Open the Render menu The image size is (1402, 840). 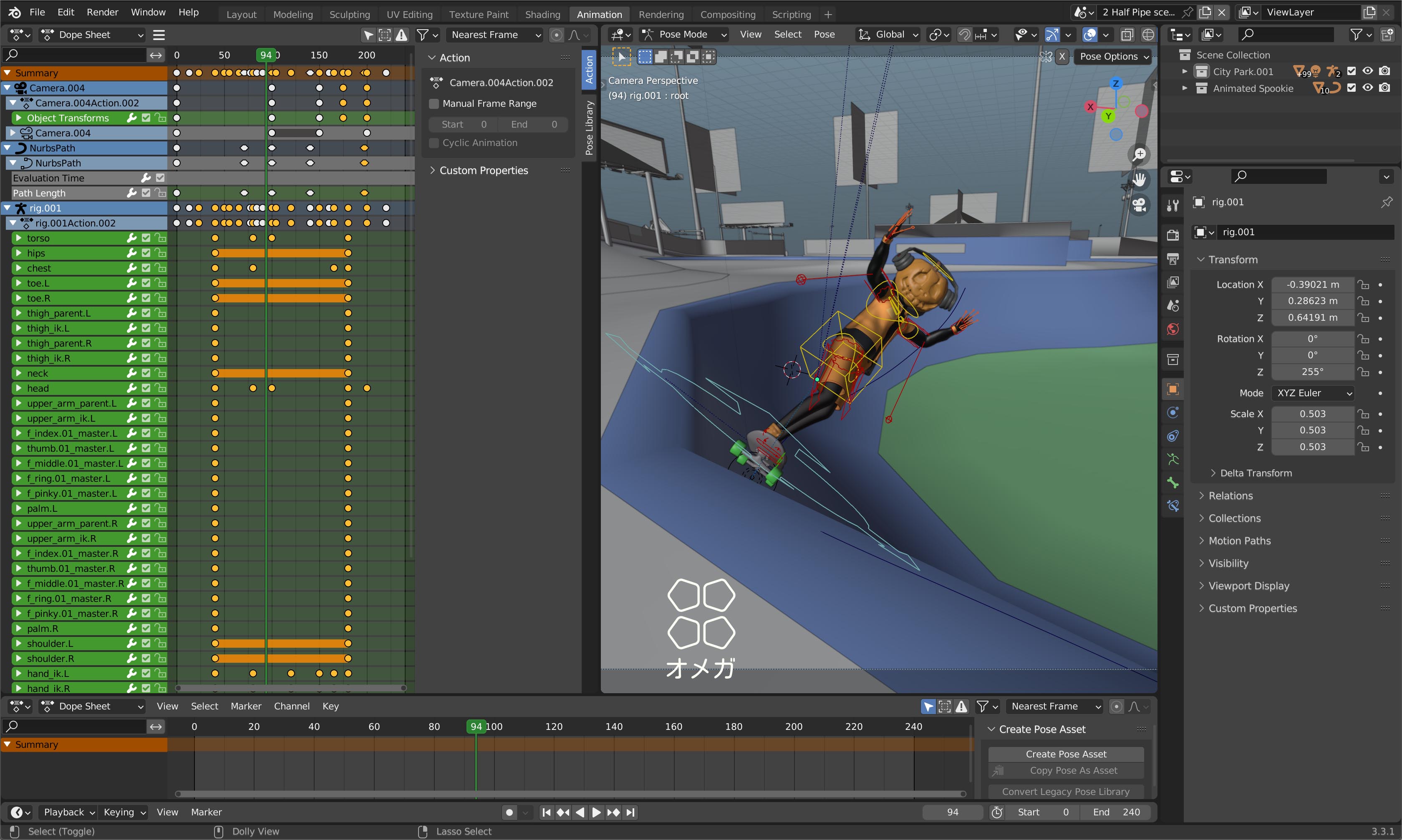103,12
